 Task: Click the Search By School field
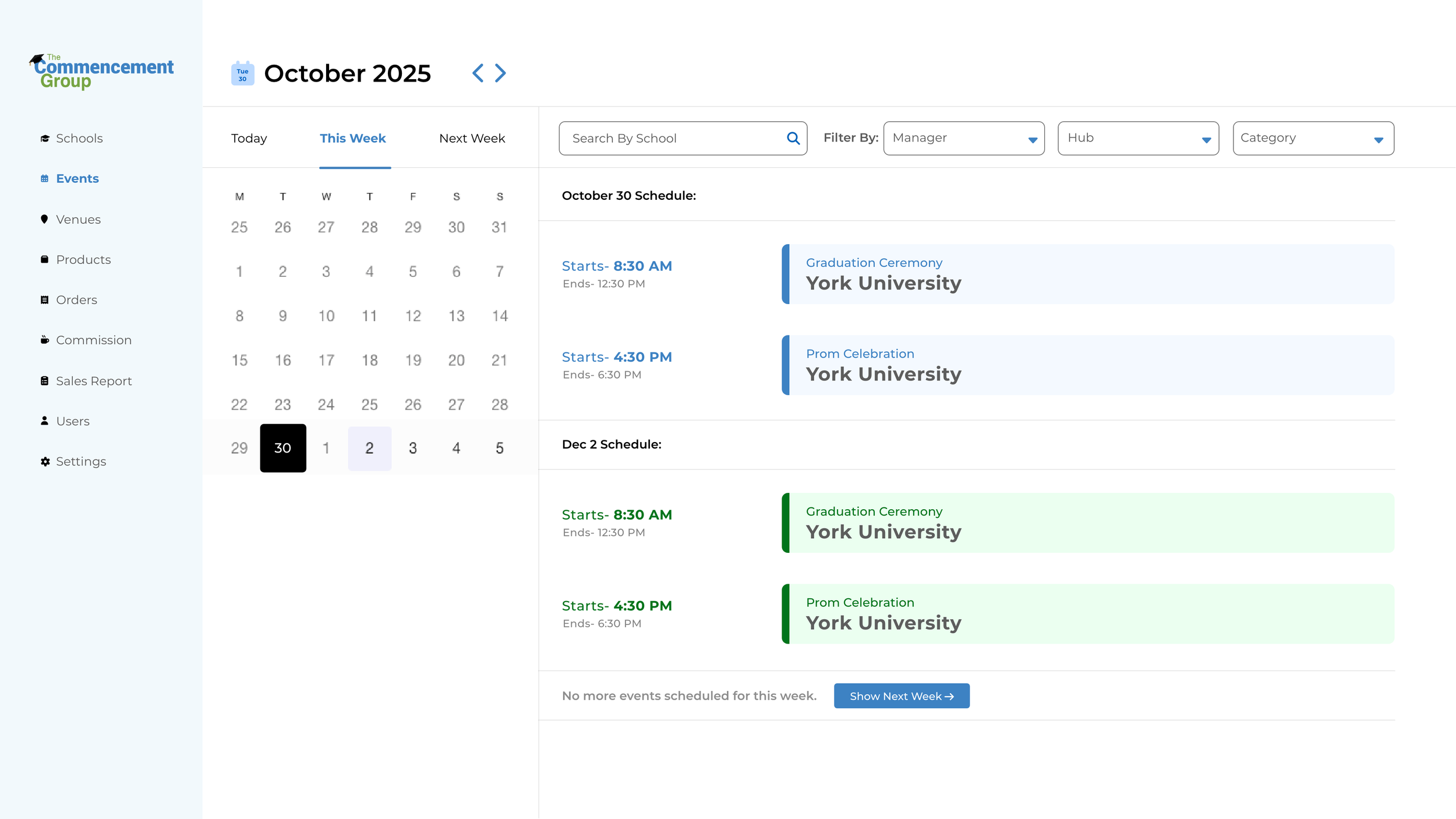point(670,139)
